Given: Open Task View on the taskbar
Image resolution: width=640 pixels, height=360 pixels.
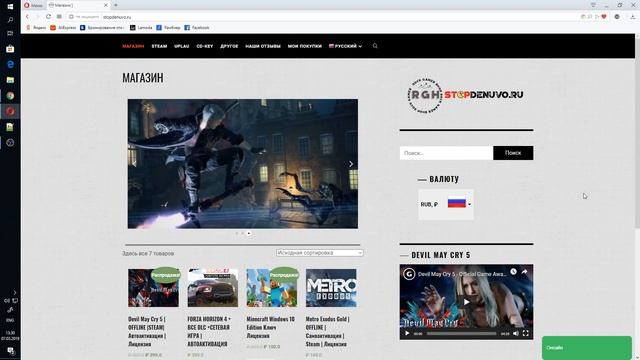Looking at the screenshot, I should click(10, 33).
